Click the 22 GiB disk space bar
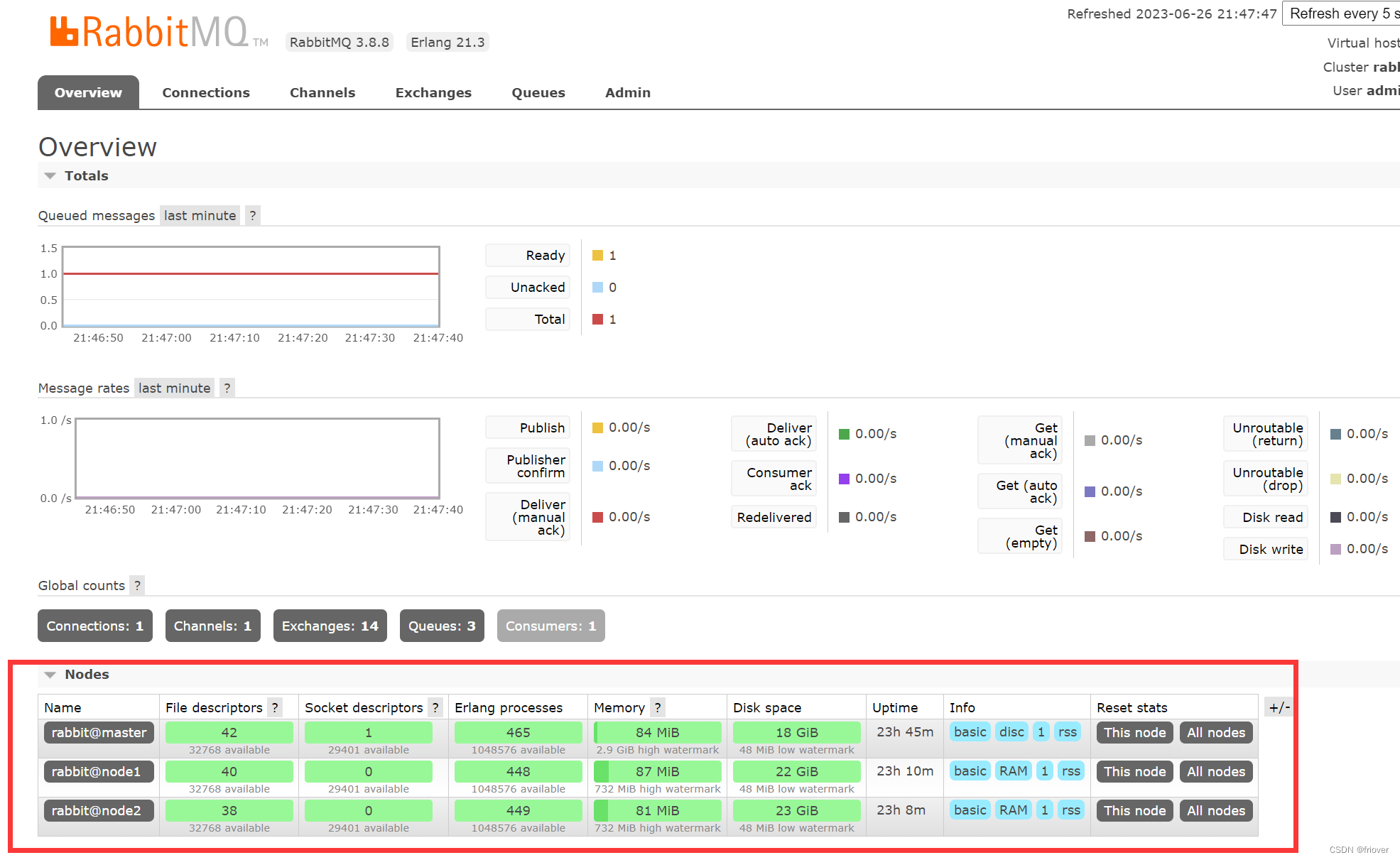The height and width of the screenshot is (860, 1400). 796,771
